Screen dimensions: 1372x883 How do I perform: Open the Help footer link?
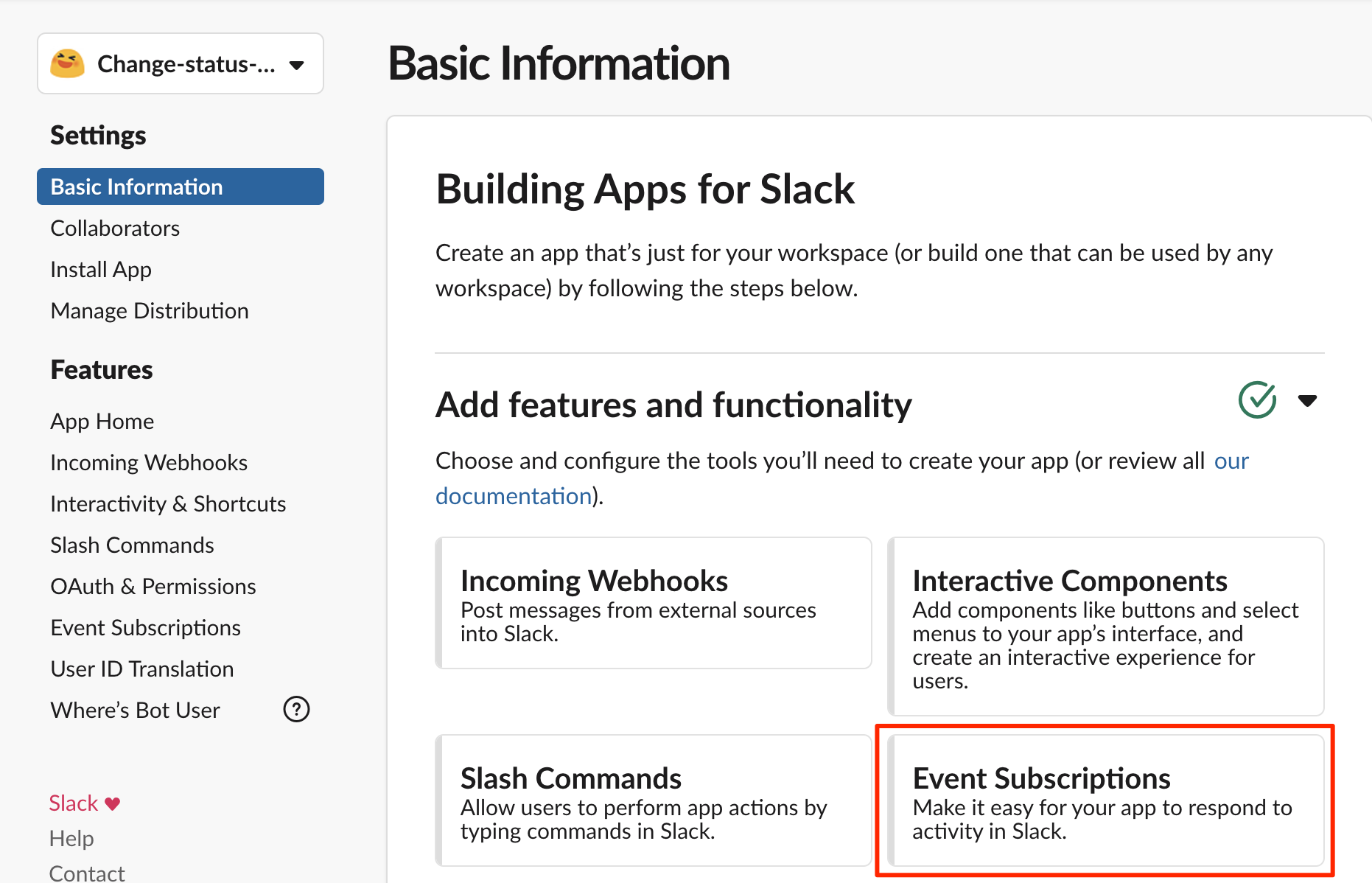[71, 838]
